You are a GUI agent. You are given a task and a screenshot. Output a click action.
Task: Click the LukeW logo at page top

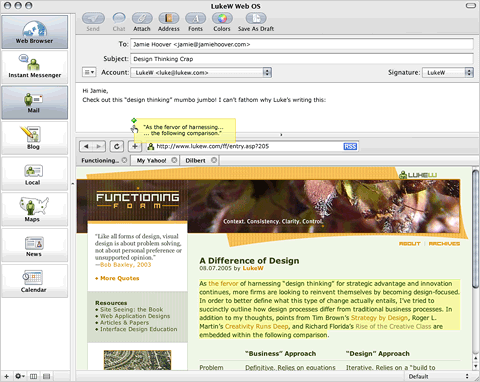[418, 175]
